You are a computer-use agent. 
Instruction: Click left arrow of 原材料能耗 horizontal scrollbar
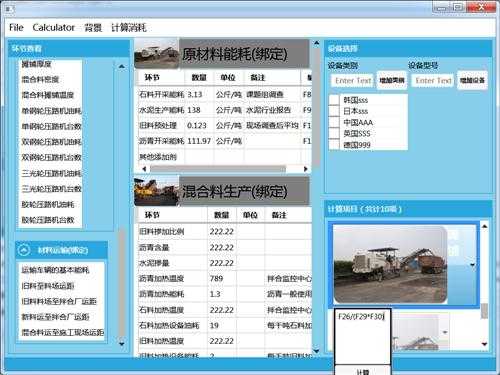pos(144,169)
